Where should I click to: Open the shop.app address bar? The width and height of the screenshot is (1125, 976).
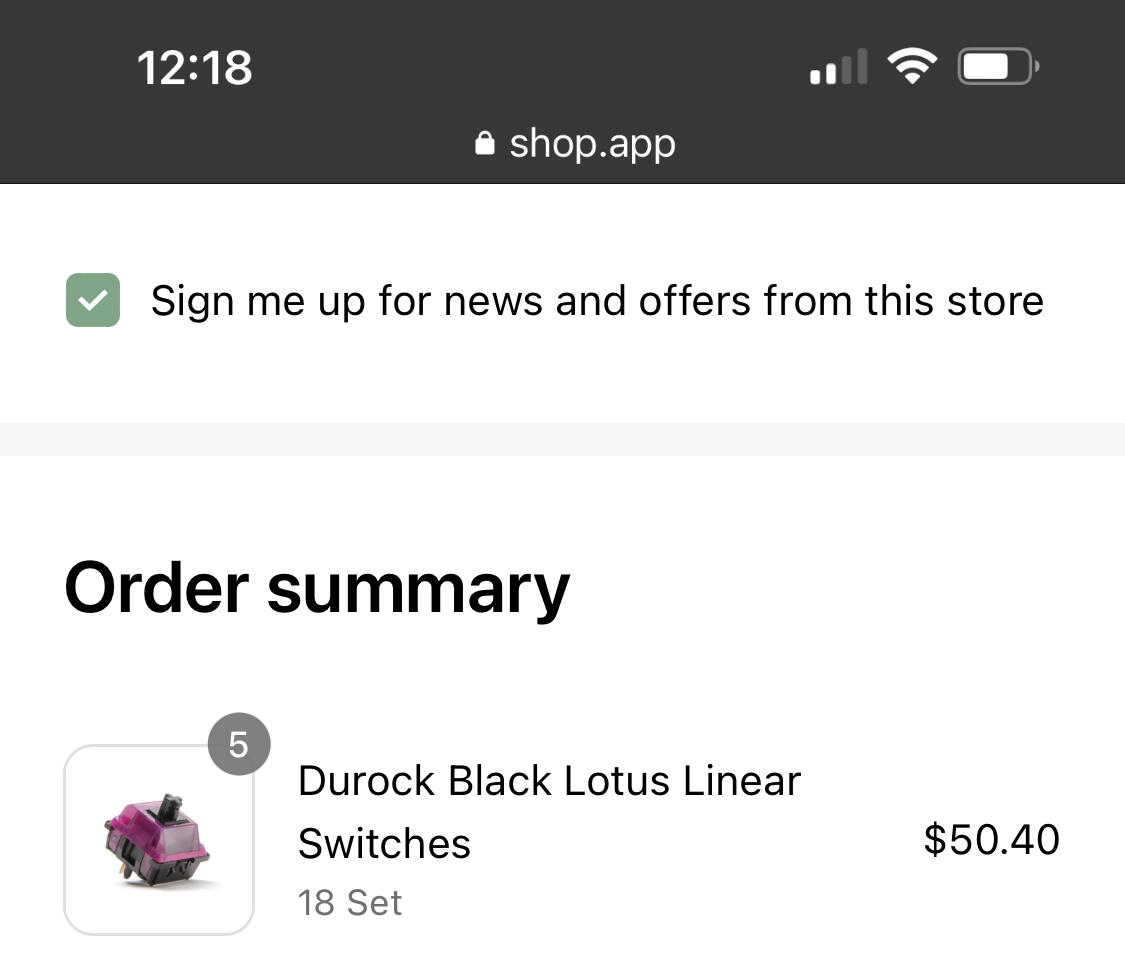pyautogui.click(x=575, y=144)
